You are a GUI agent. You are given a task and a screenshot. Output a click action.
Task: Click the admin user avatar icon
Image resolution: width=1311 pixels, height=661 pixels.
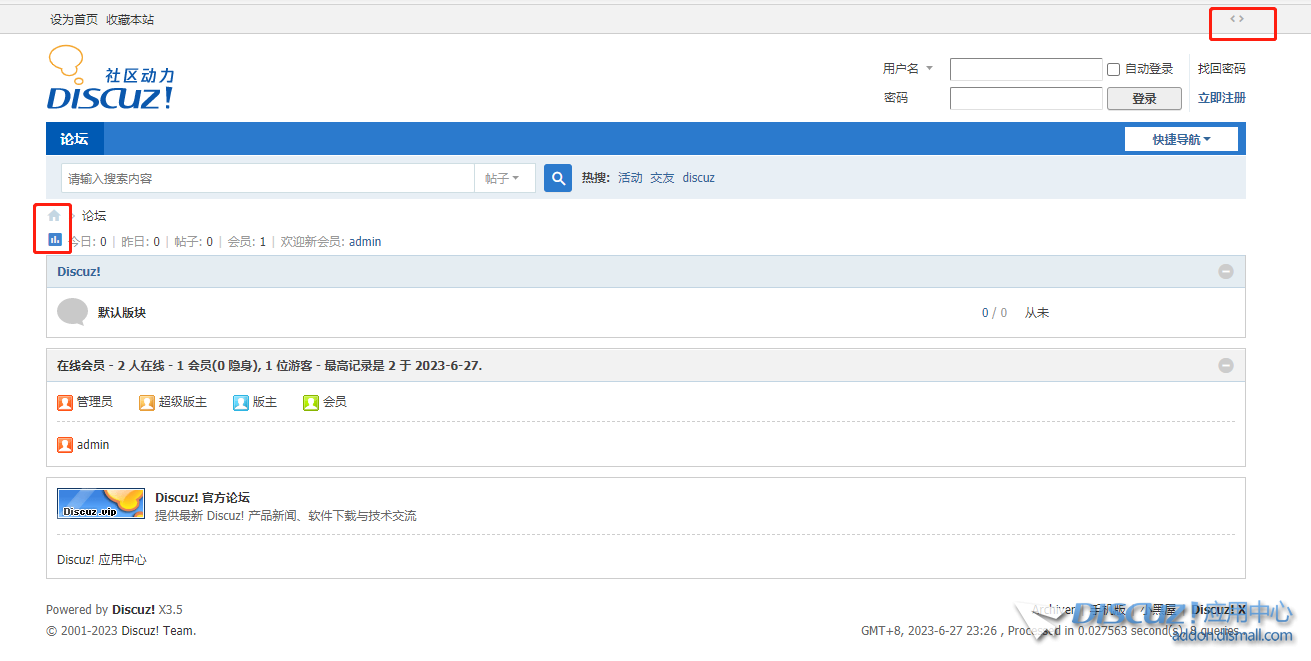point(65,445)
